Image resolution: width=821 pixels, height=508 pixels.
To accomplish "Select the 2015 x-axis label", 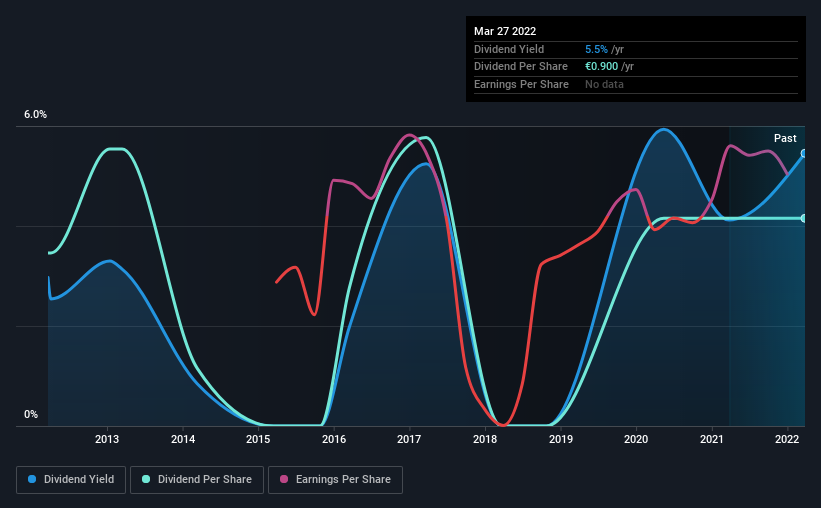I will (258, 439).
